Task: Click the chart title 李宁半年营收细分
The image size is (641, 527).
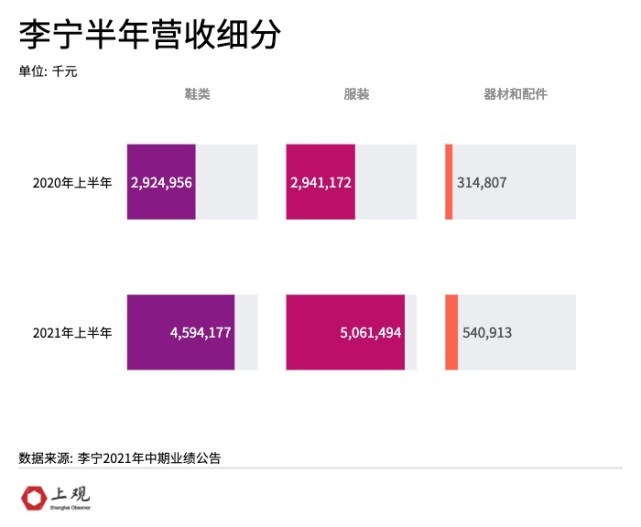Action: coord(150,35)
